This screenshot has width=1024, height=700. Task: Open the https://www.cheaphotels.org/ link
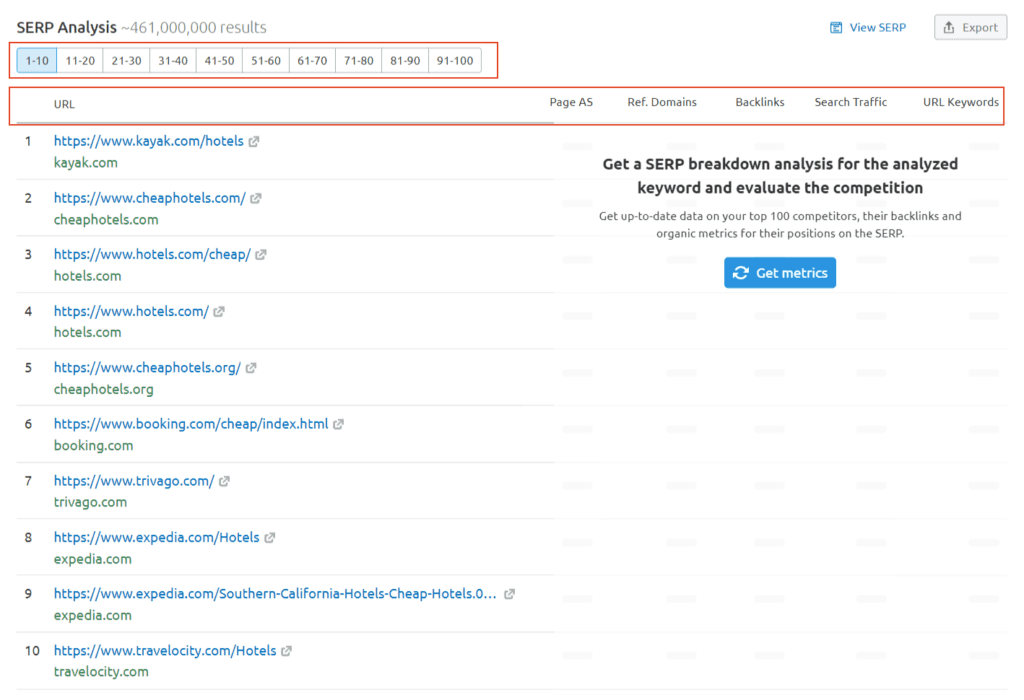(x=147, y=368)
